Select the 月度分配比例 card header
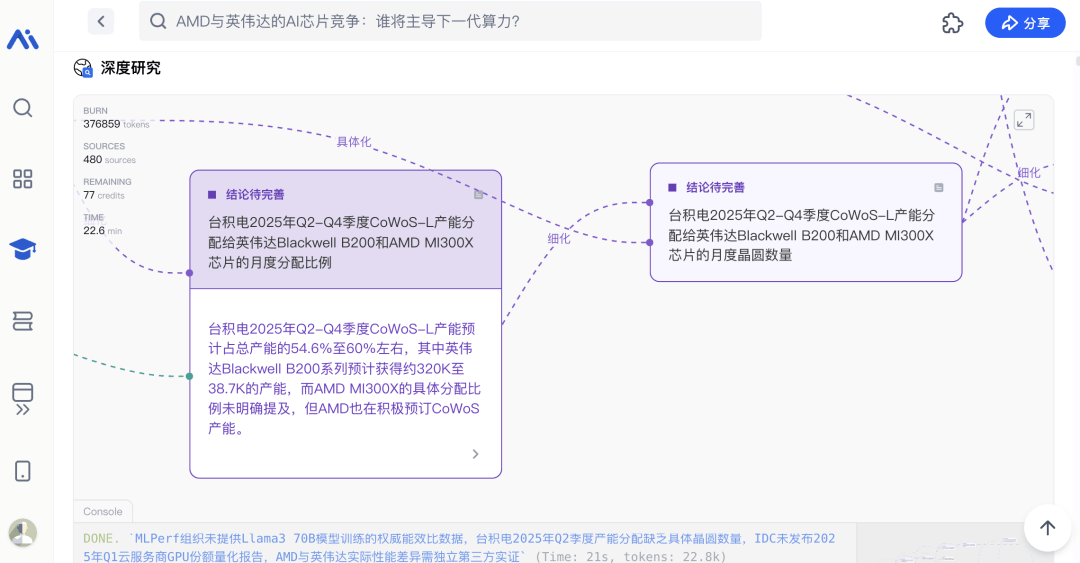This screenshot has height=563, width=1080. 346,229
